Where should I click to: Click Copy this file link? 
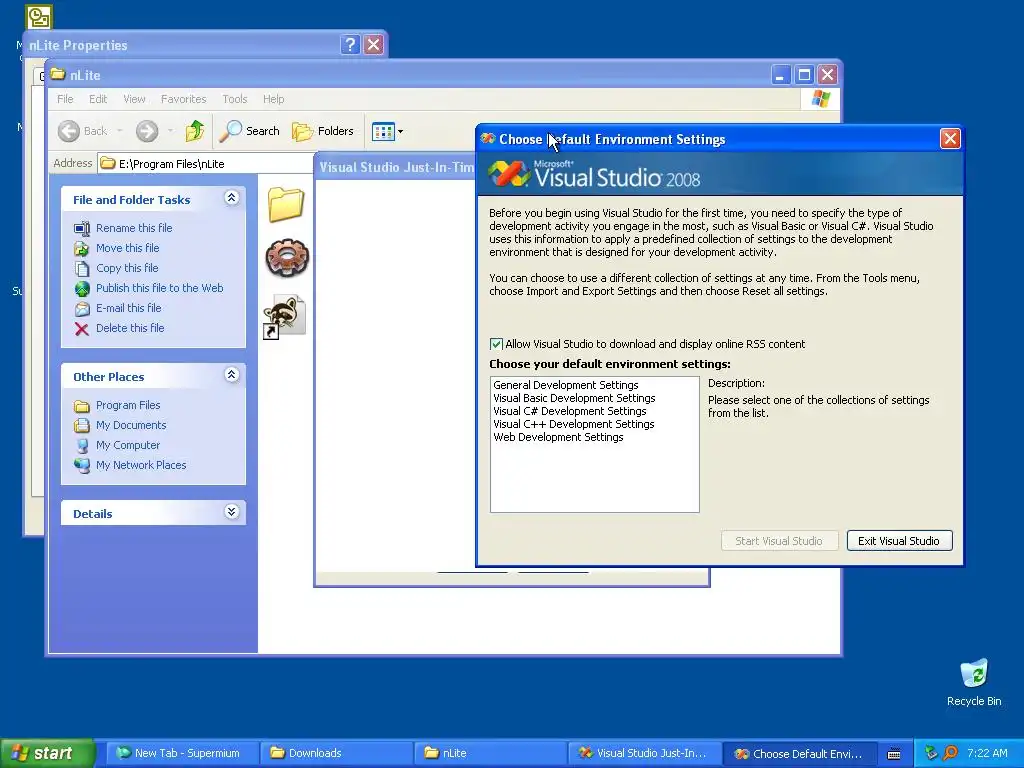point(127,268)
